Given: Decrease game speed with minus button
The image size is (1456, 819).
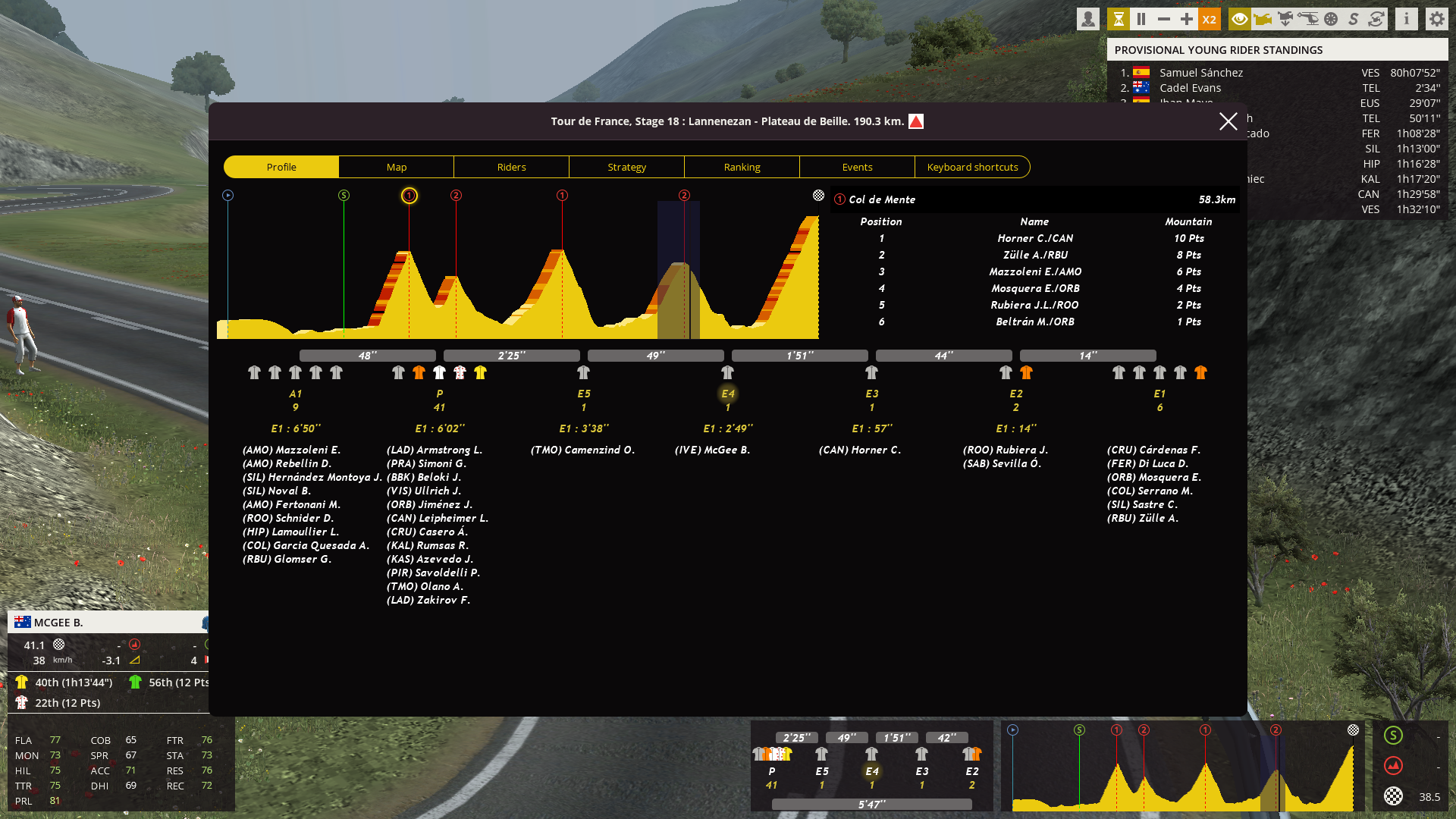Looking at the screenshot, I should [x=1164, y=19].
